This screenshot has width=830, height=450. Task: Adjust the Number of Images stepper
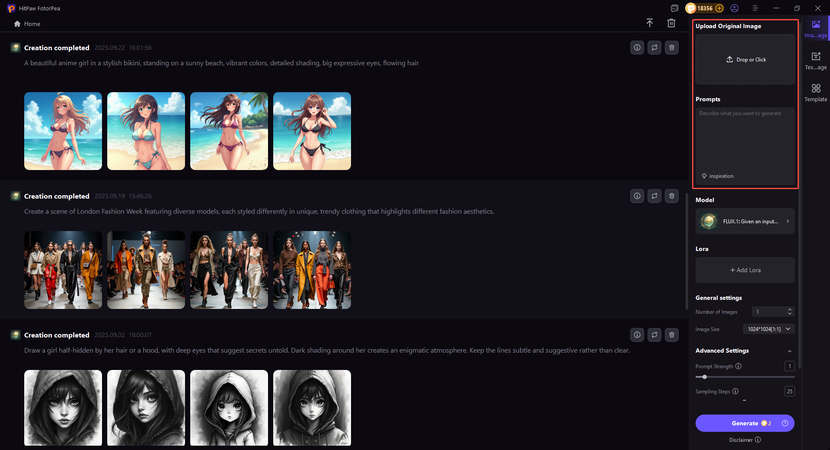pos(789,312)
